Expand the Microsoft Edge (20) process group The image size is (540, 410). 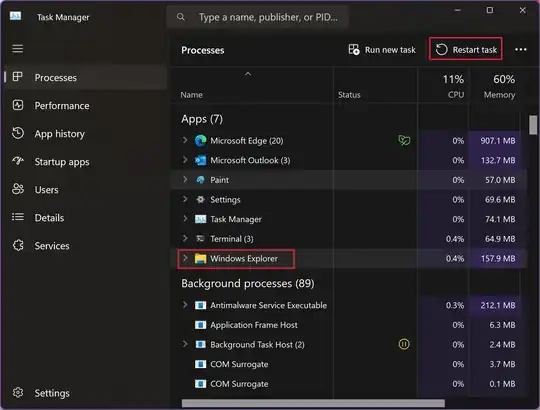click(185, 140)
